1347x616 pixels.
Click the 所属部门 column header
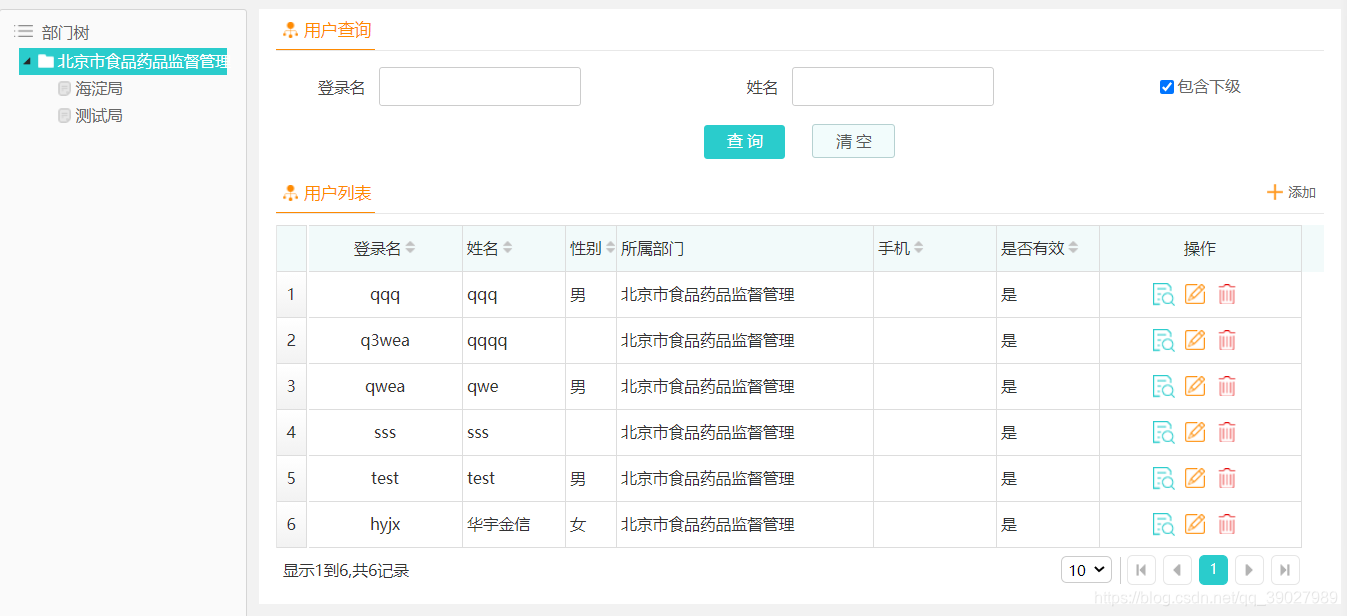(745, 249)
